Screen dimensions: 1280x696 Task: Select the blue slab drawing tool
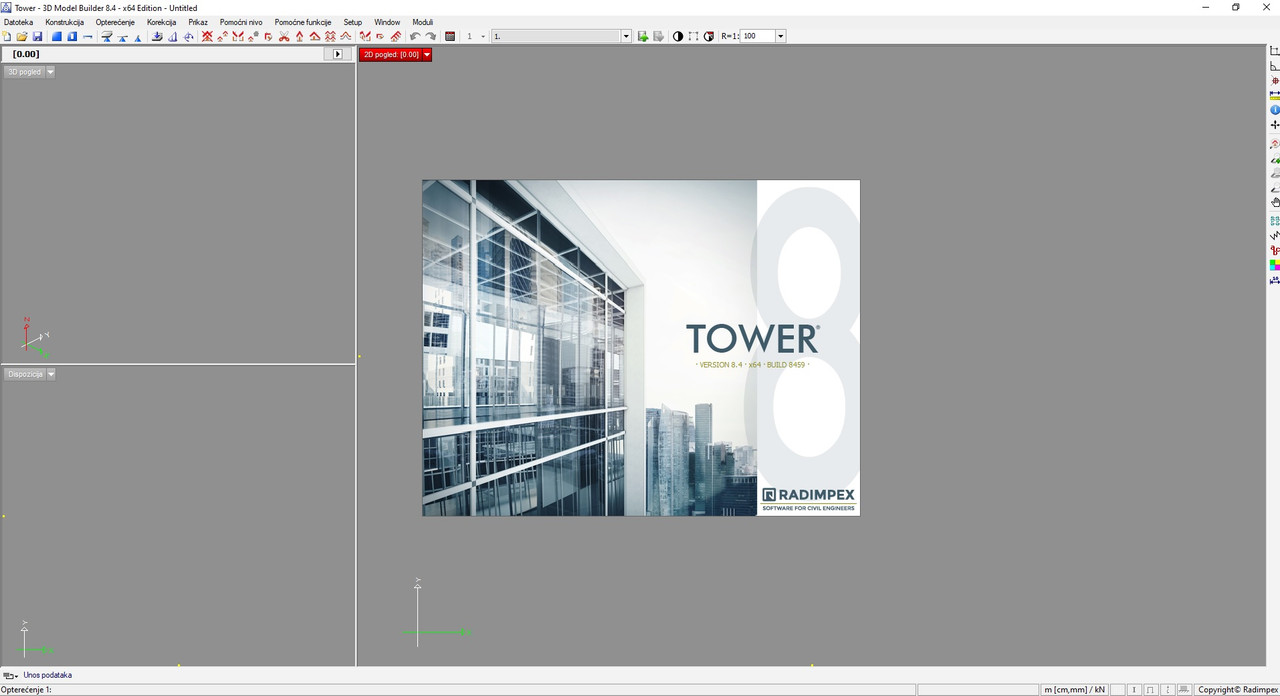coord(57,36)
